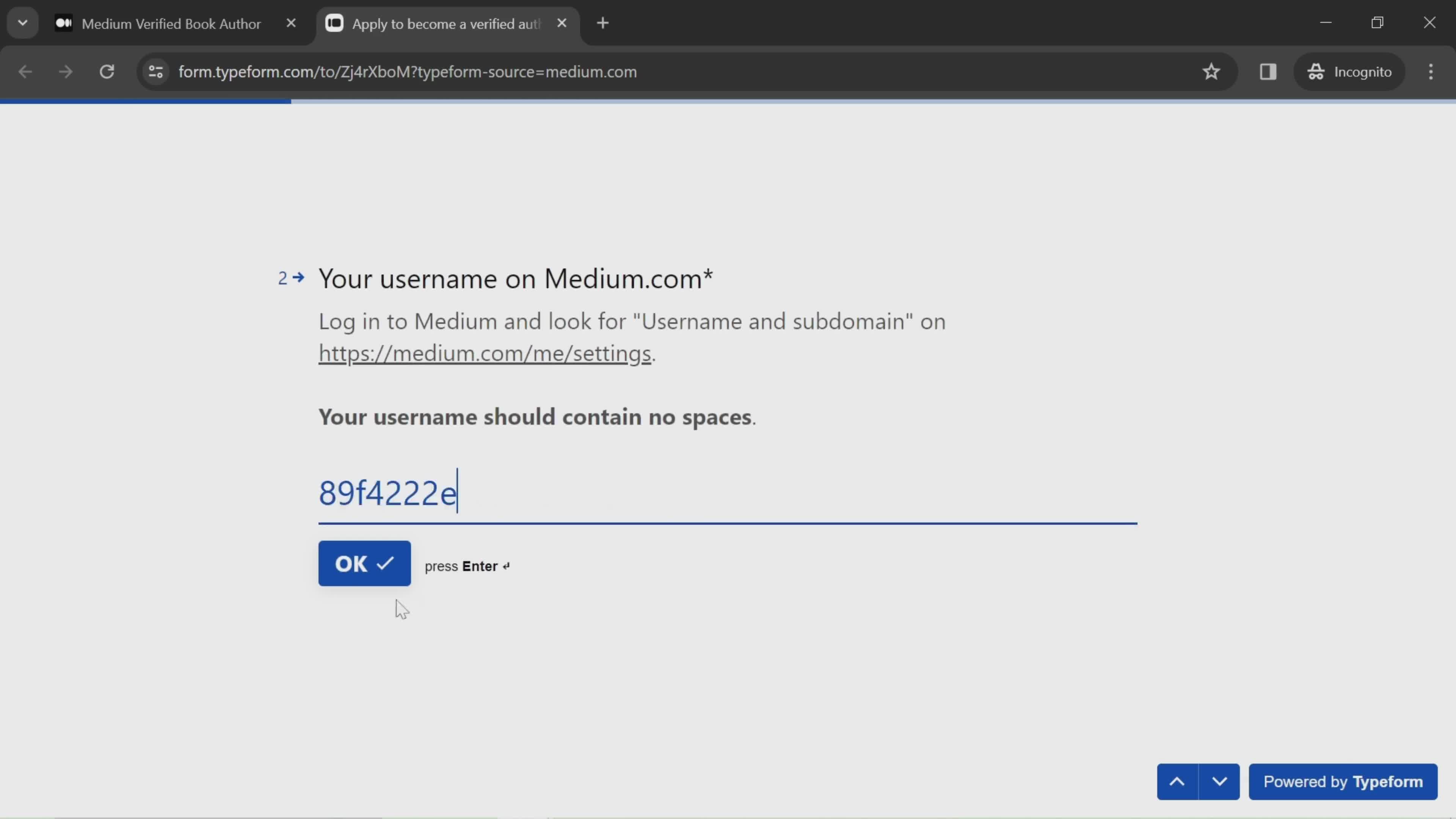Click the split screen browser icon
The width and height of the screenshot is (1456, 819).
click(x=1268, y=71)
